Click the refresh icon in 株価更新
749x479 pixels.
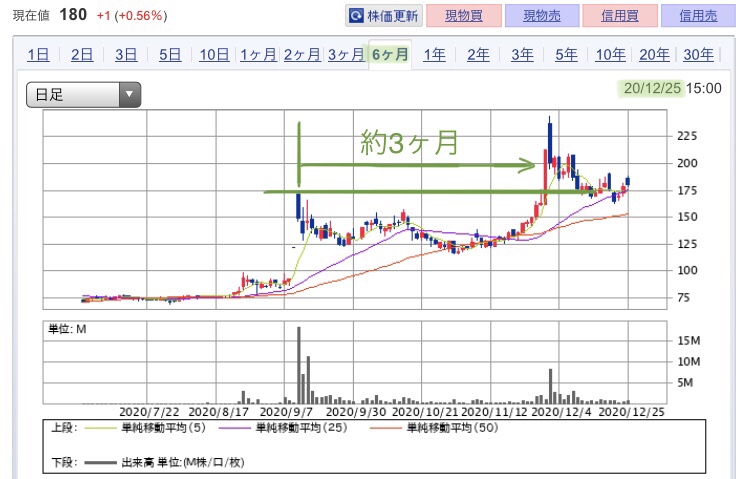356,16
